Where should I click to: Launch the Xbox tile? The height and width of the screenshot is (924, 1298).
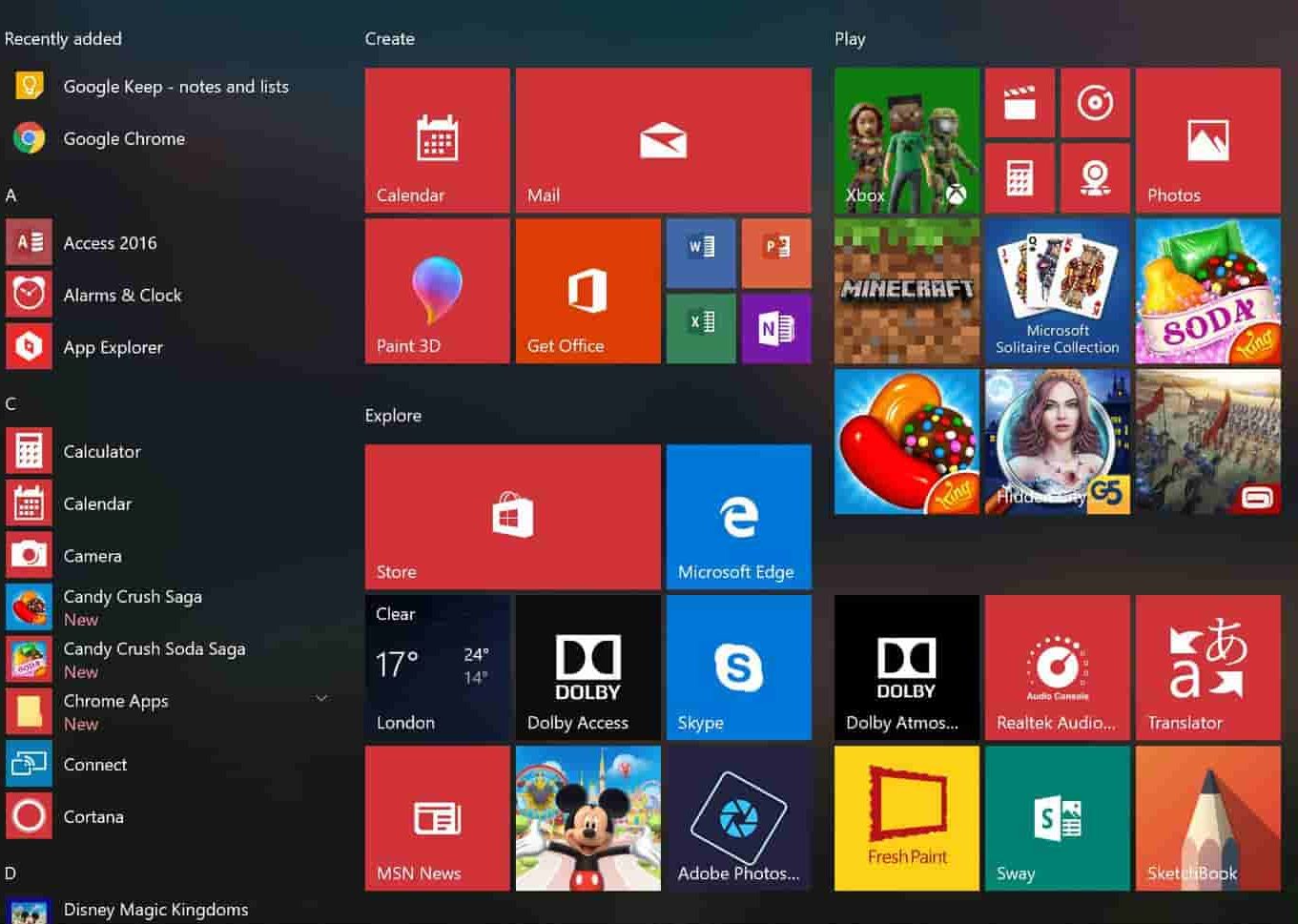point(905,138)
